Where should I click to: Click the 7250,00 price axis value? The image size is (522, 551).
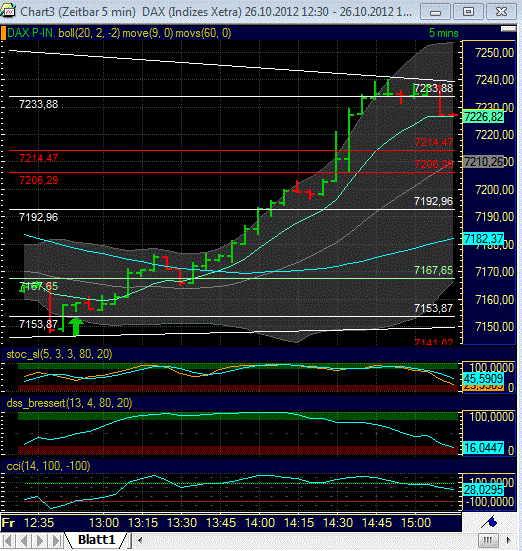coord(494,53)
